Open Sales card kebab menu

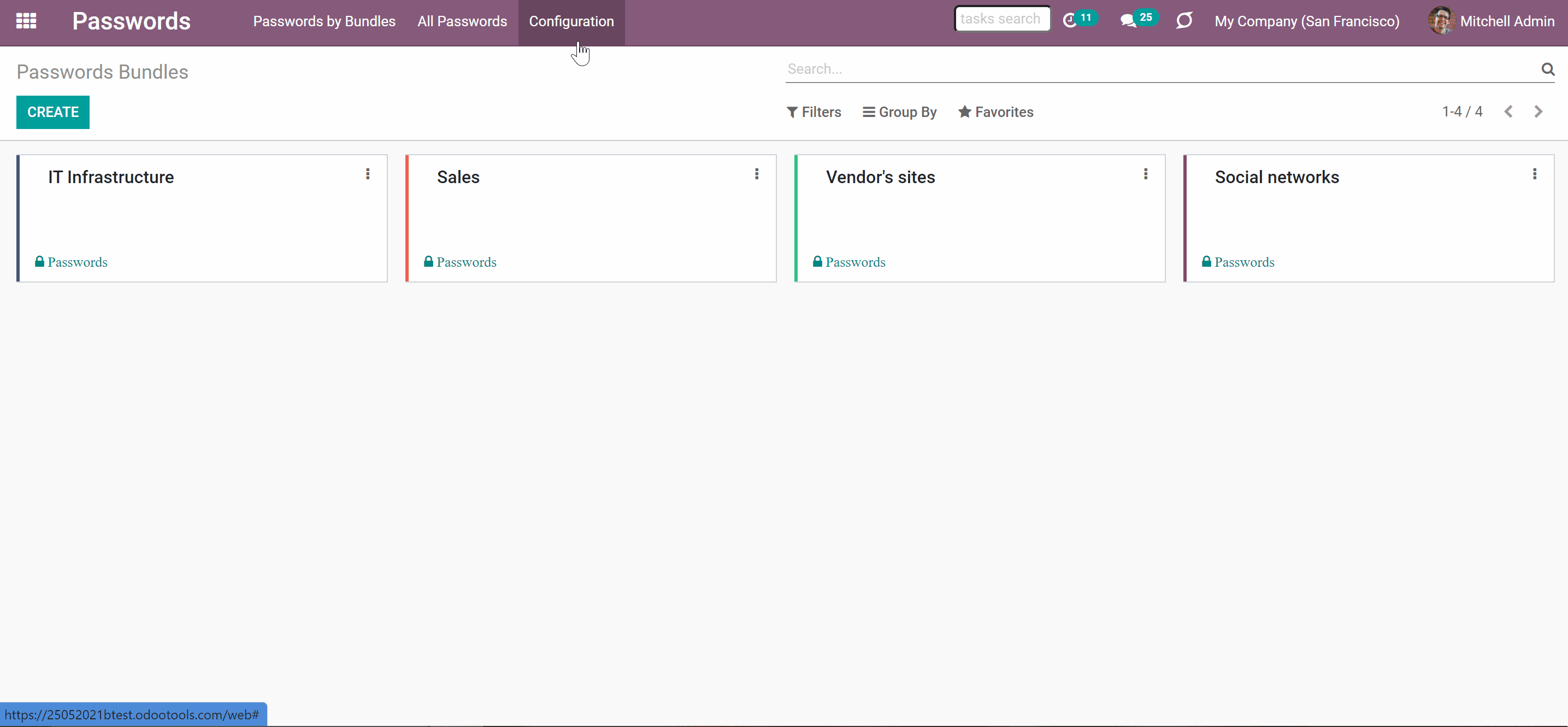click(757, 174)
